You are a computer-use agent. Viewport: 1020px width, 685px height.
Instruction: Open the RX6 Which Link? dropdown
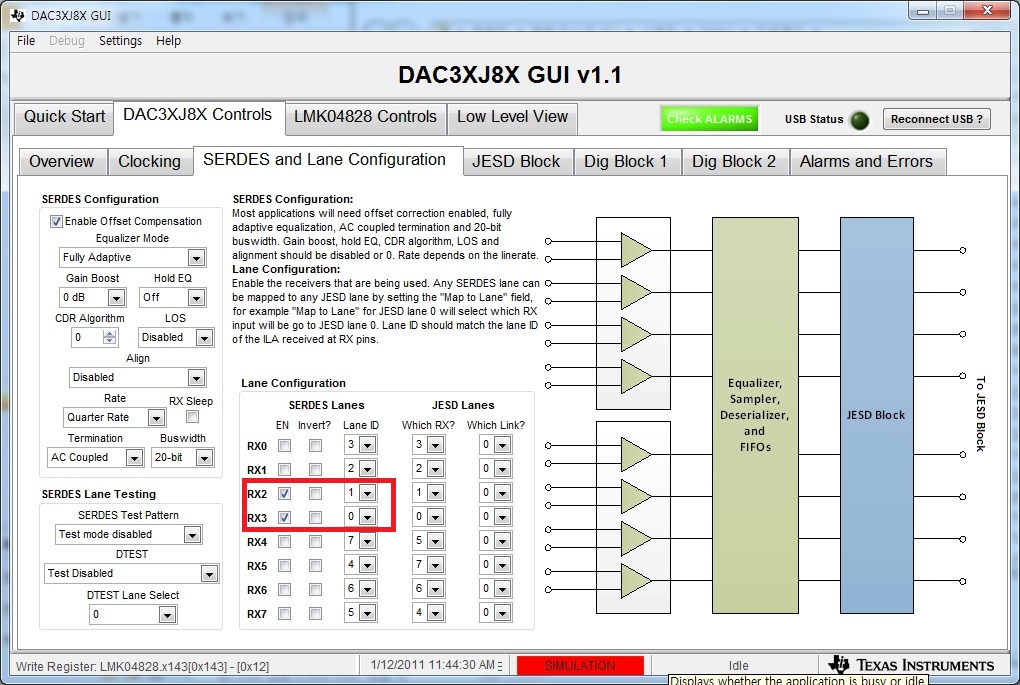502,589
